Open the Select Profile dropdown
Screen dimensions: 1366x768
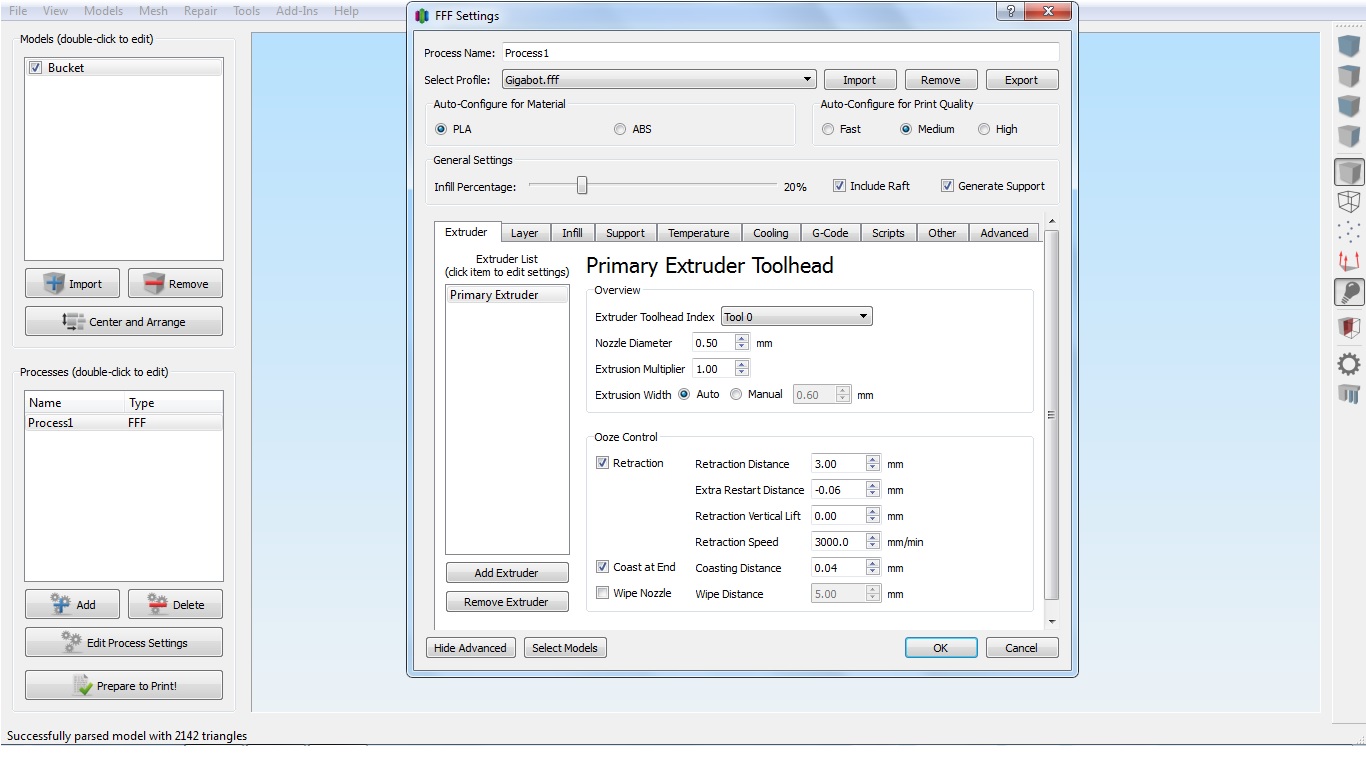(658, 80)
